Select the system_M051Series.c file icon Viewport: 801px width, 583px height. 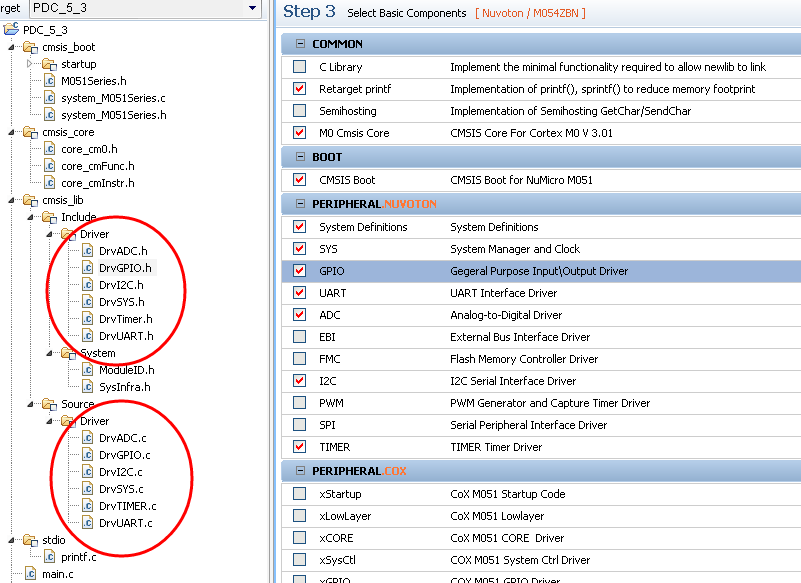click(x=50, y=98)
